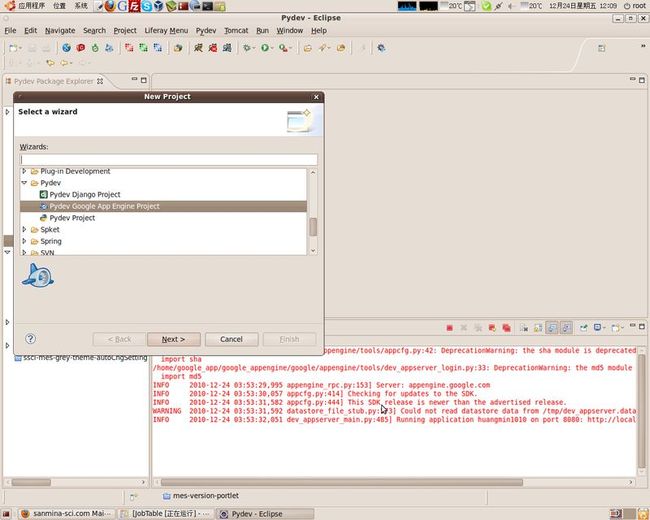Click the root user menu in top panel
650x520 pixels.
635,6
